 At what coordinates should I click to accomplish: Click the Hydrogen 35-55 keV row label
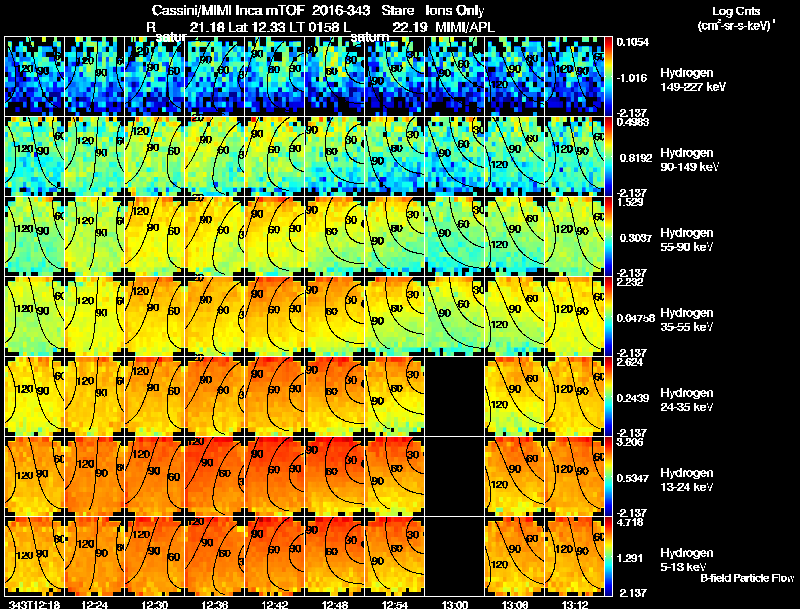(687, 320)
